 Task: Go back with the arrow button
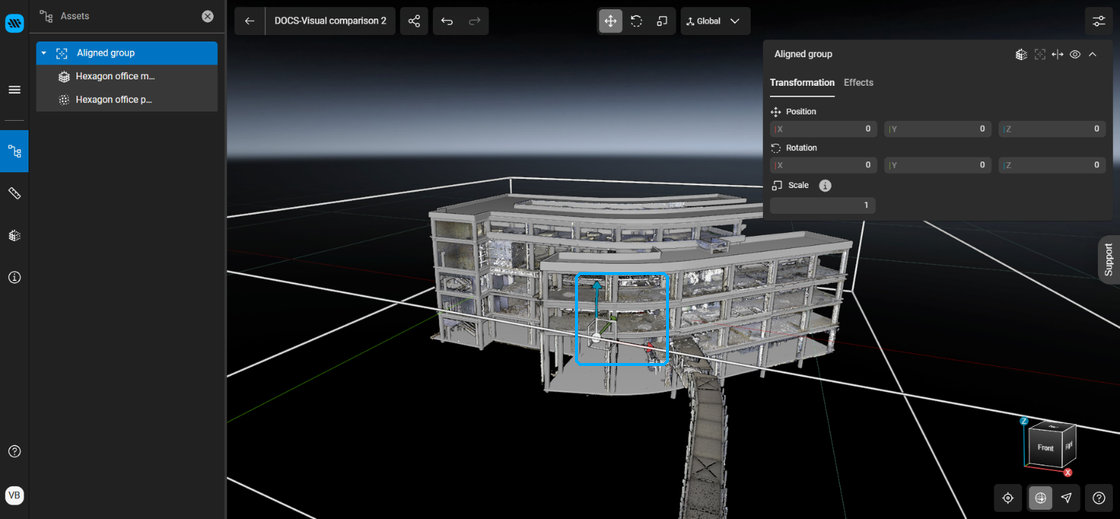coord(249,21)
